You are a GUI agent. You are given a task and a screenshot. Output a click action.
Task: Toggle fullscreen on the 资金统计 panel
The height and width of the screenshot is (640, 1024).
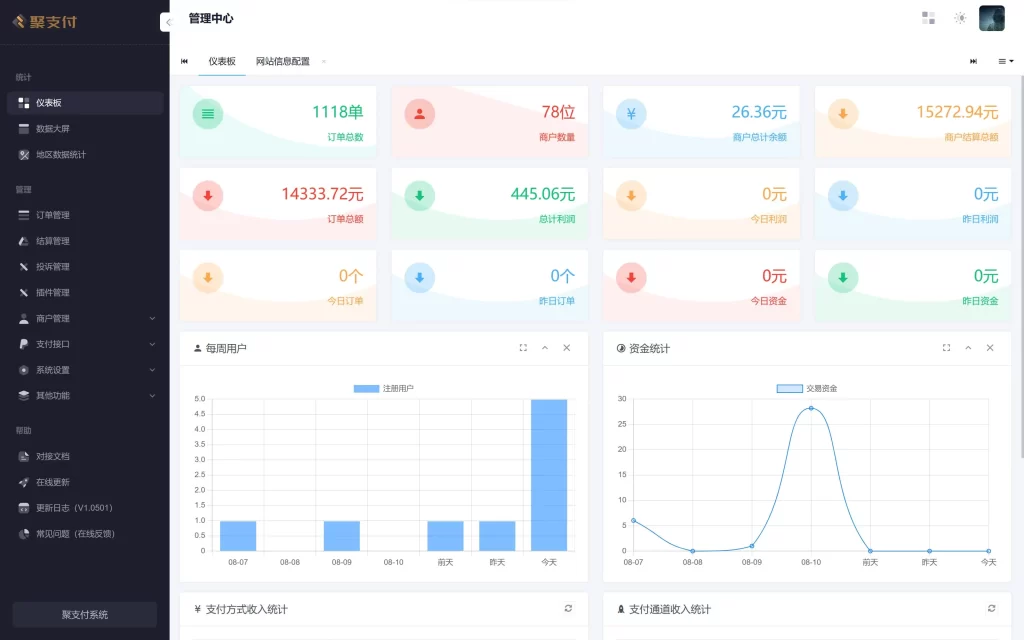coord(946,348)
